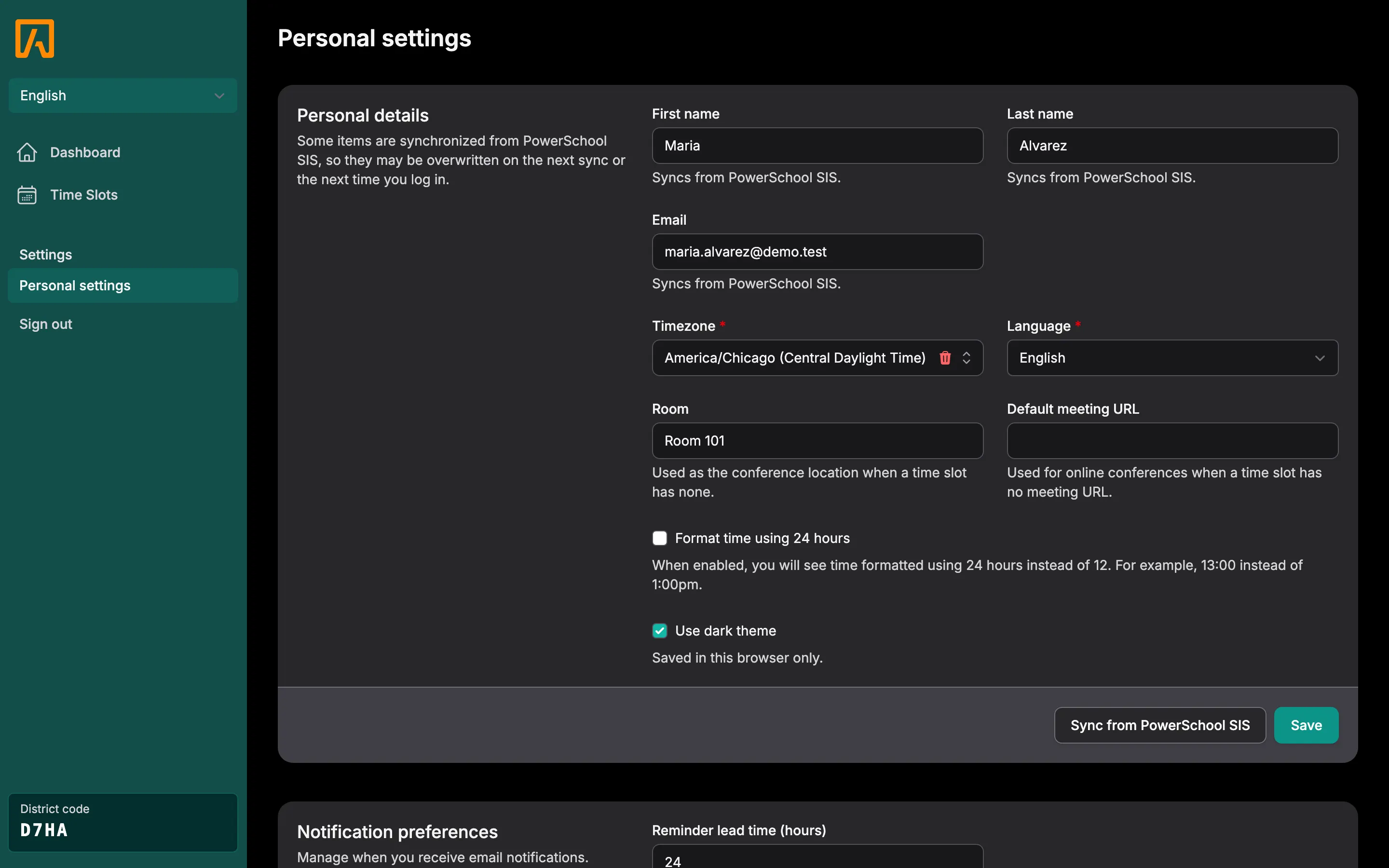Click the Room input field
The width and height of the screenshot is (1389, 868).
(817, 441)
